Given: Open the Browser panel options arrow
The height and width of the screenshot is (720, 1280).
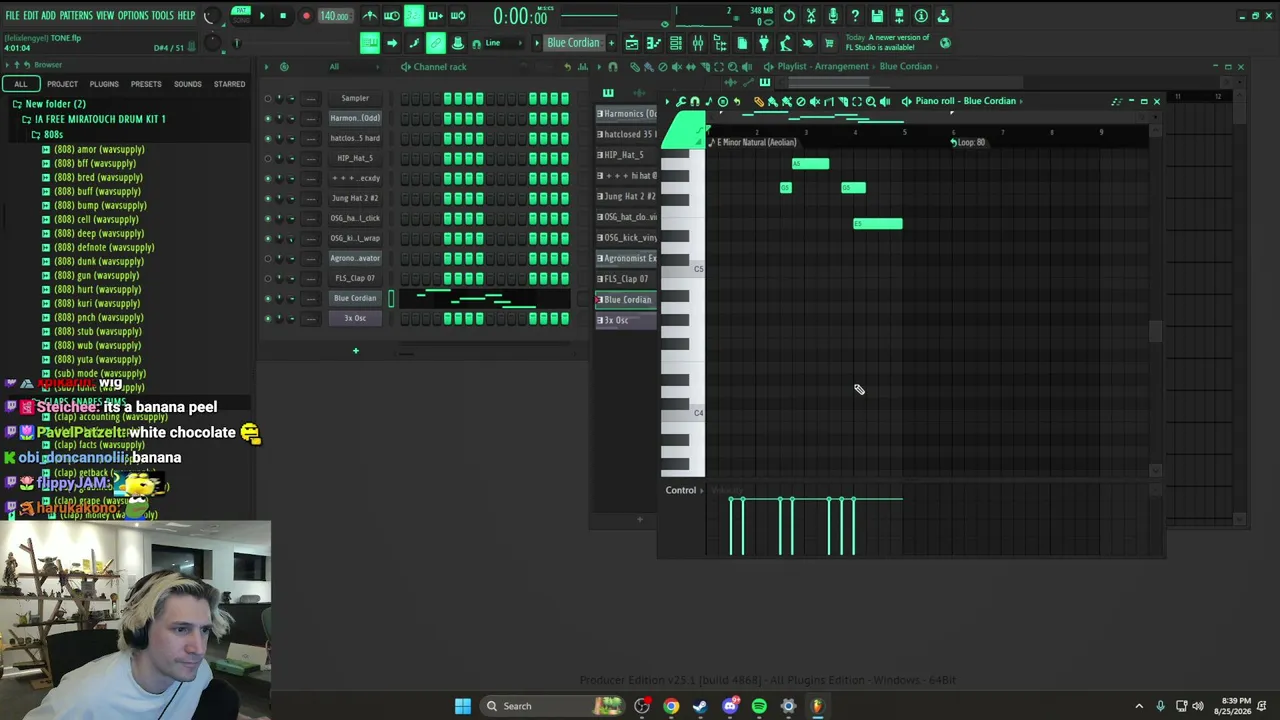Looking at the screenshot, I should coord(8,65).
